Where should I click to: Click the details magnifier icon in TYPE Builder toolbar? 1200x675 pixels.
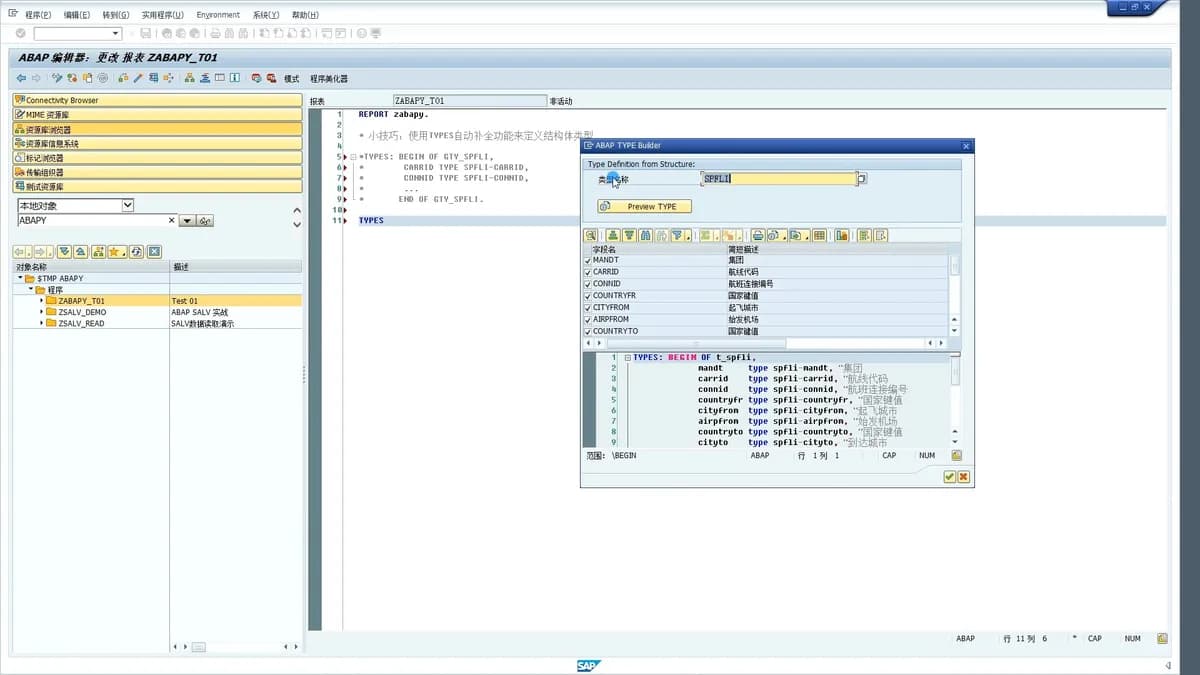point(591,235)
